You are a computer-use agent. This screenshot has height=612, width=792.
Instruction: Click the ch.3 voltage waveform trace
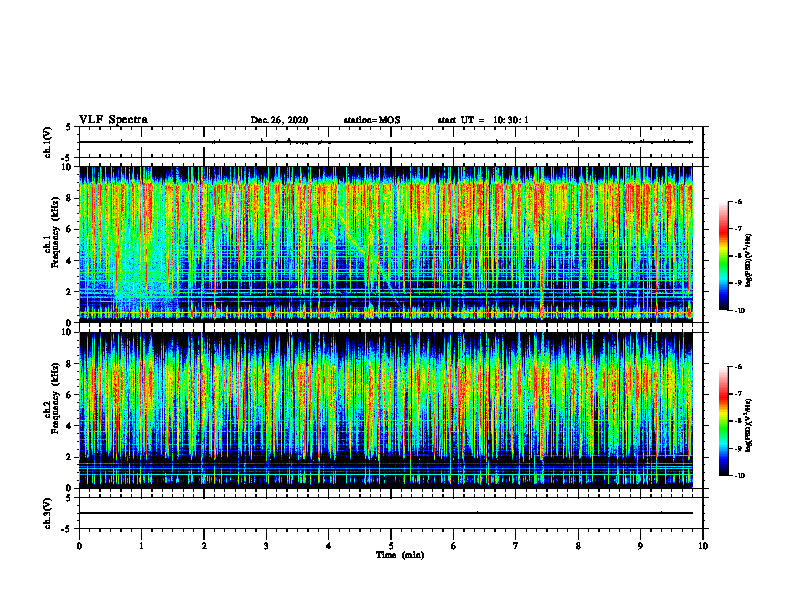point(386,513)
